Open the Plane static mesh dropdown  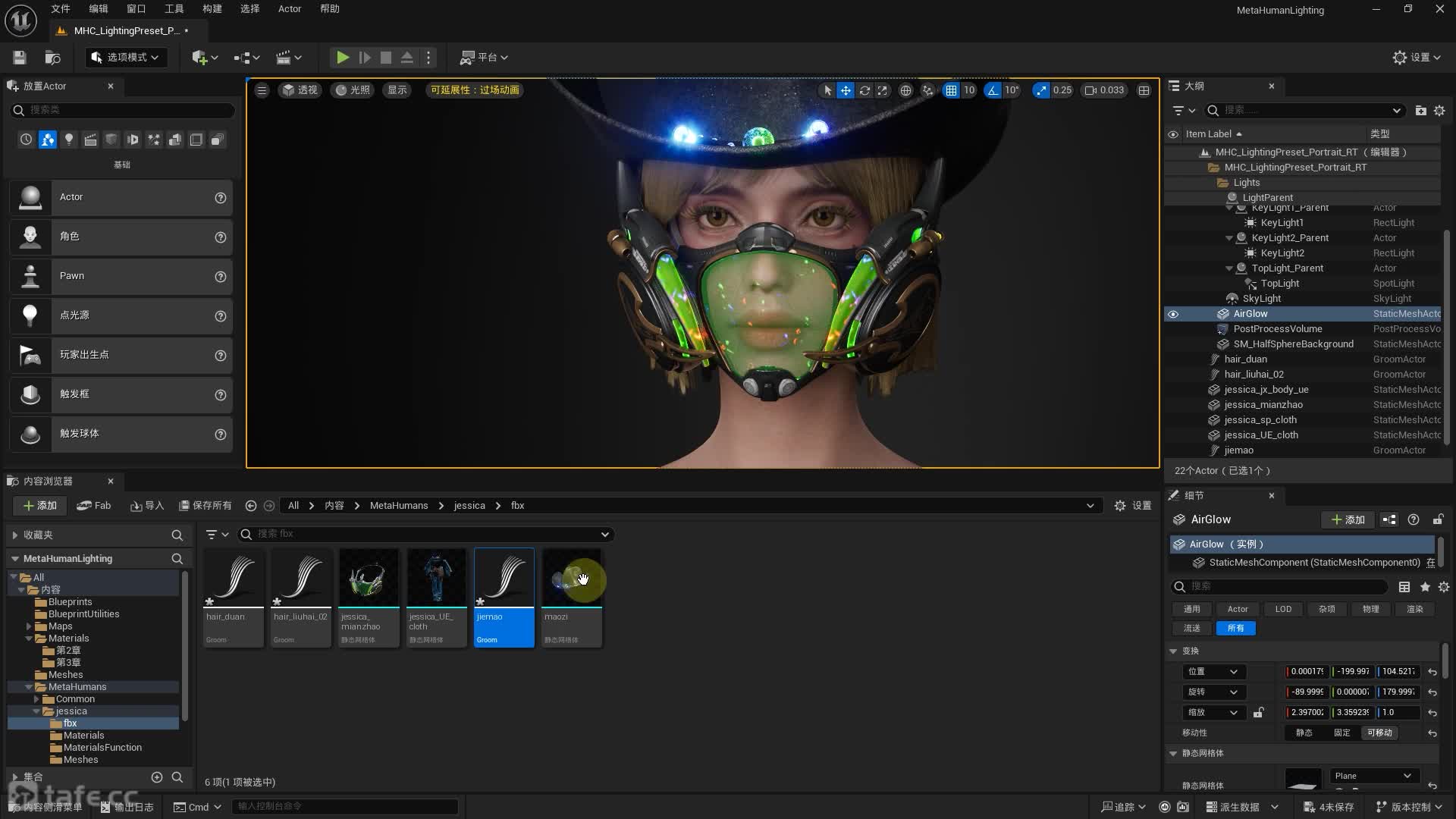(1374, 776)
